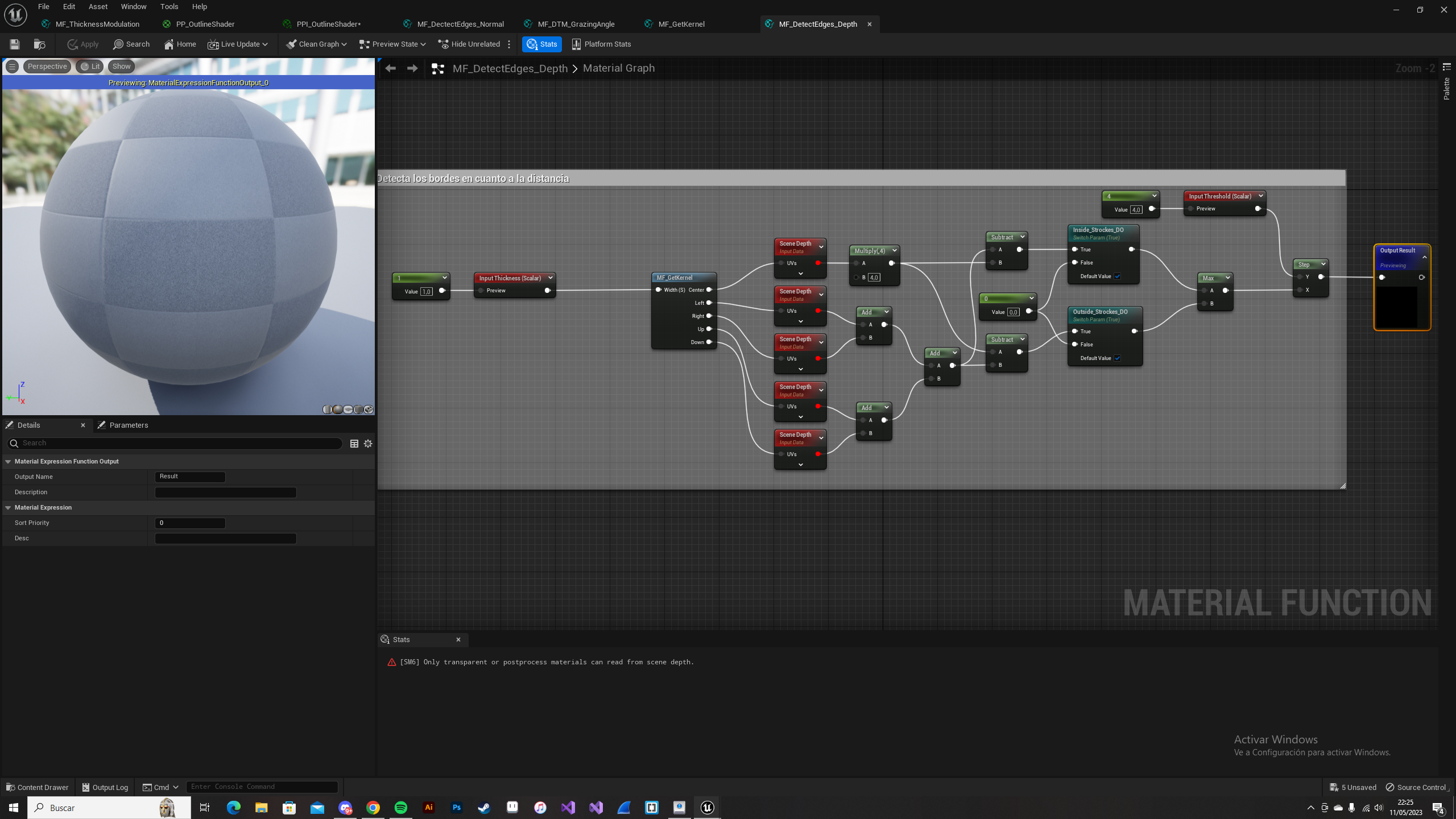1456x819 pixels.
Task: Open the Details settings gear icon
Action: pos(368,444)
